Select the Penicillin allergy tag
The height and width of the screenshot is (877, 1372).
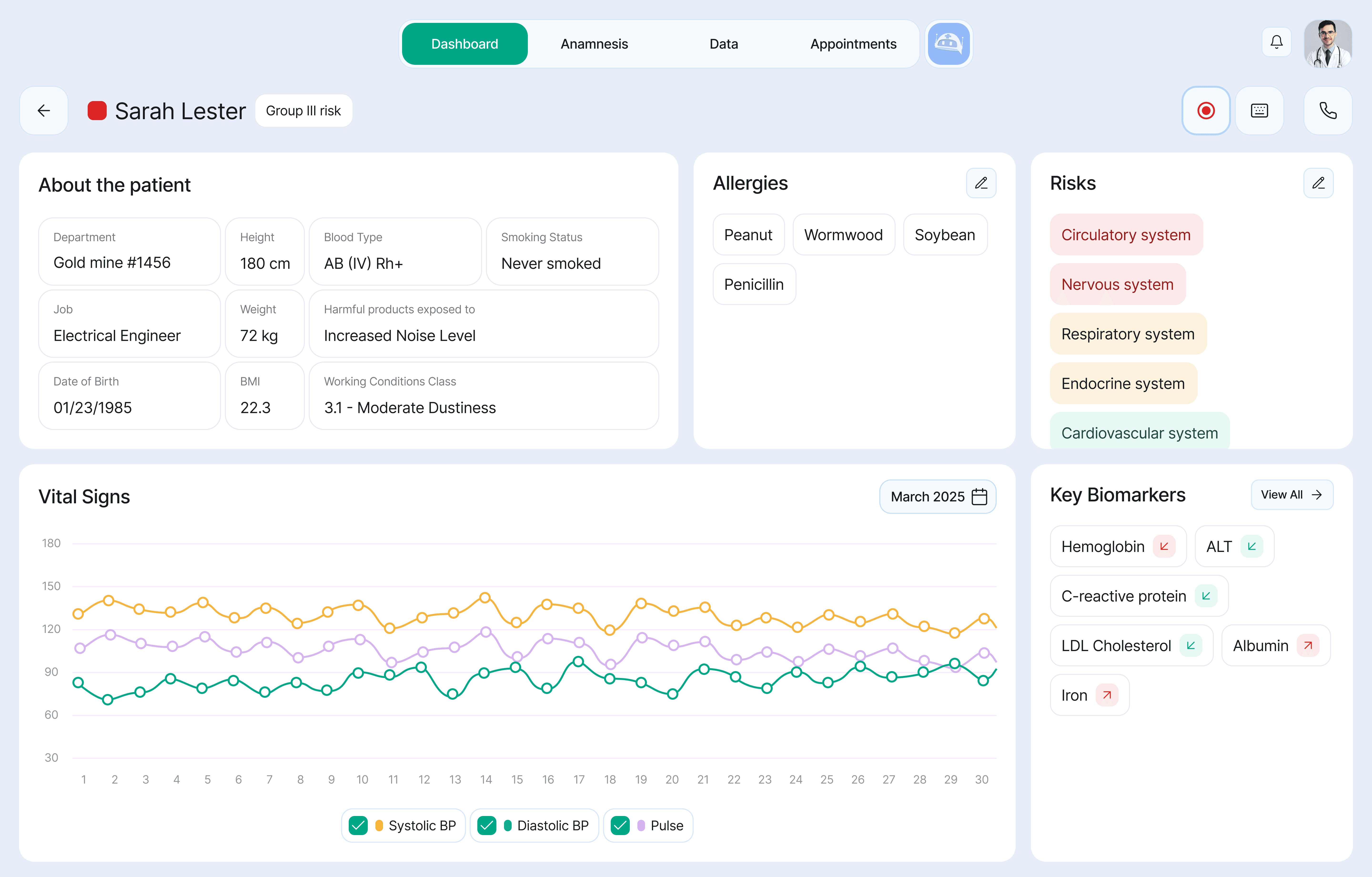tap(754, 284)
